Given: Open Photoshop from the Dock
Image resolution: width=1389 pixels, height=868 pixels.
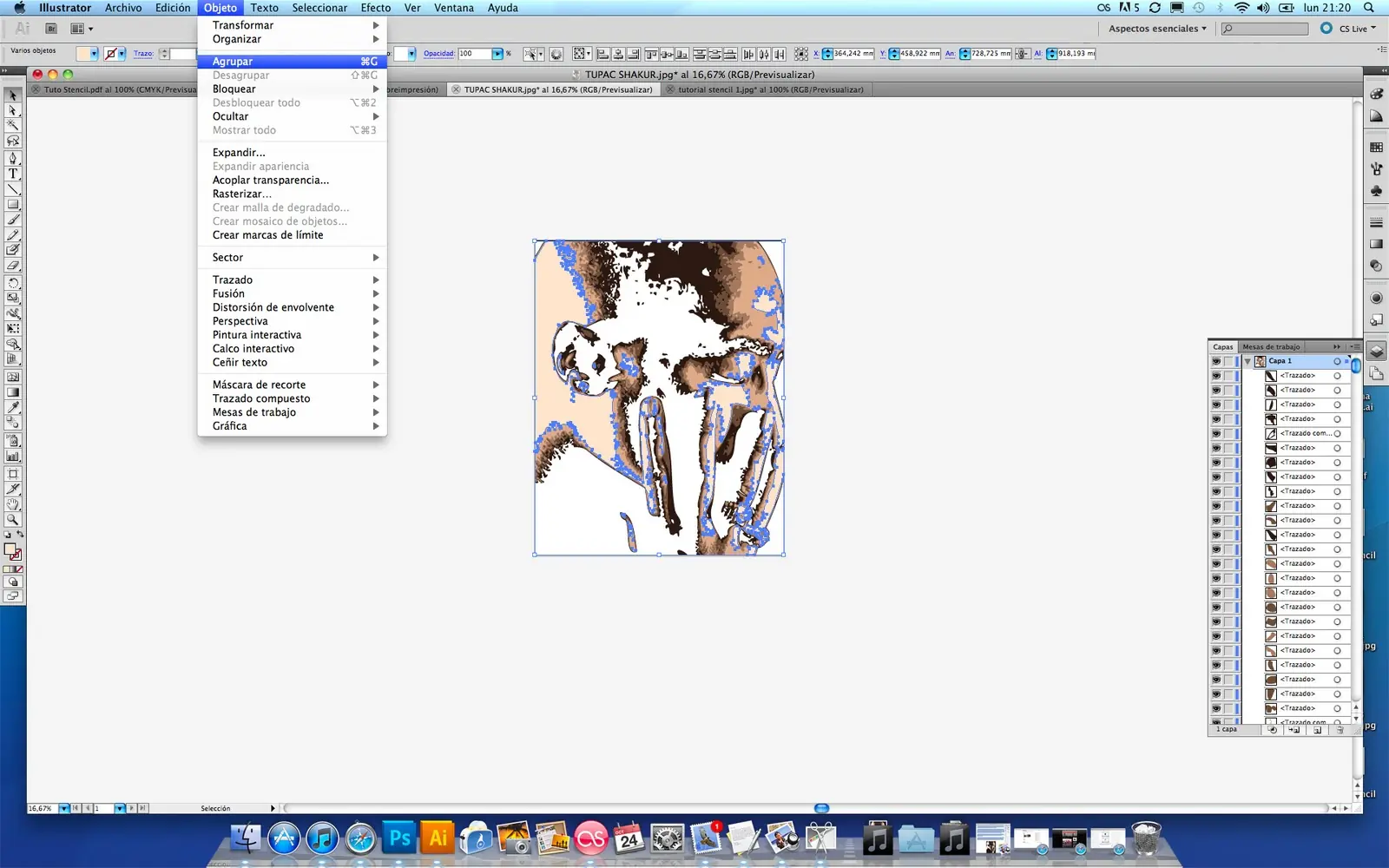Looking at the screenshot, I should tap(399, 838).
